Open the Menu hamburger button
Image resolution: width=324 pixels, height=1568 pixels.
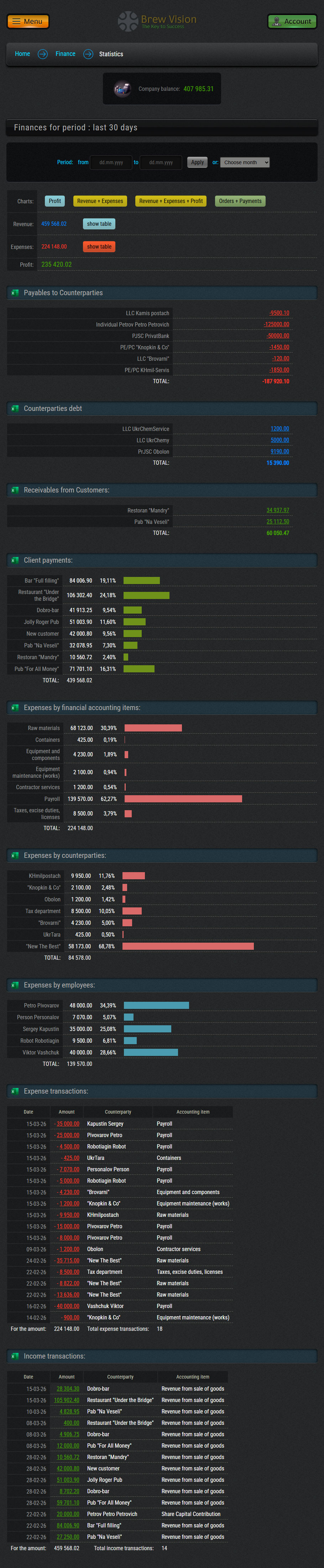[x=28, y=21]
